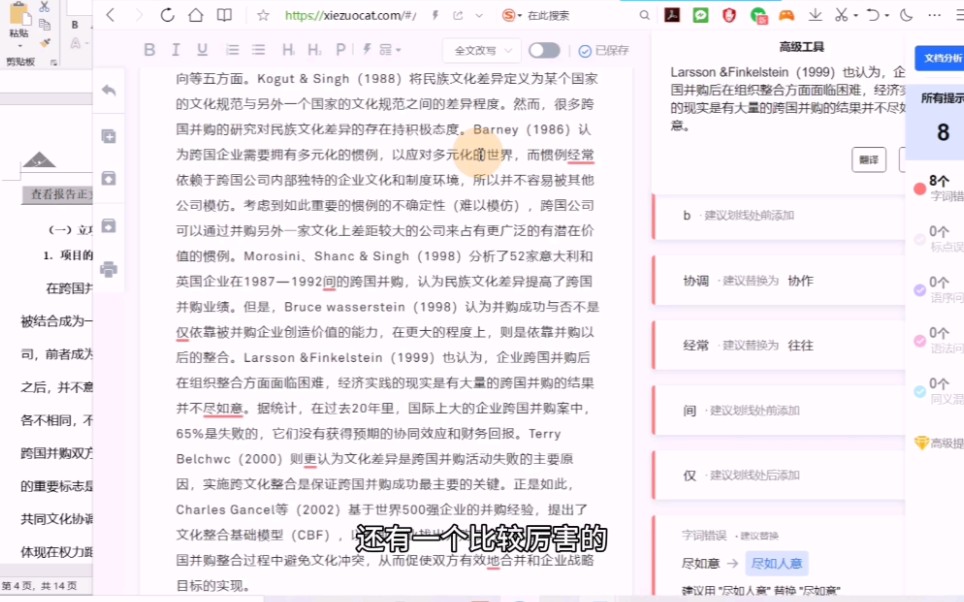Screen dimensions: 964x602
Task: Expand the share icon's dropdown arrow
Action: (478, 16)
